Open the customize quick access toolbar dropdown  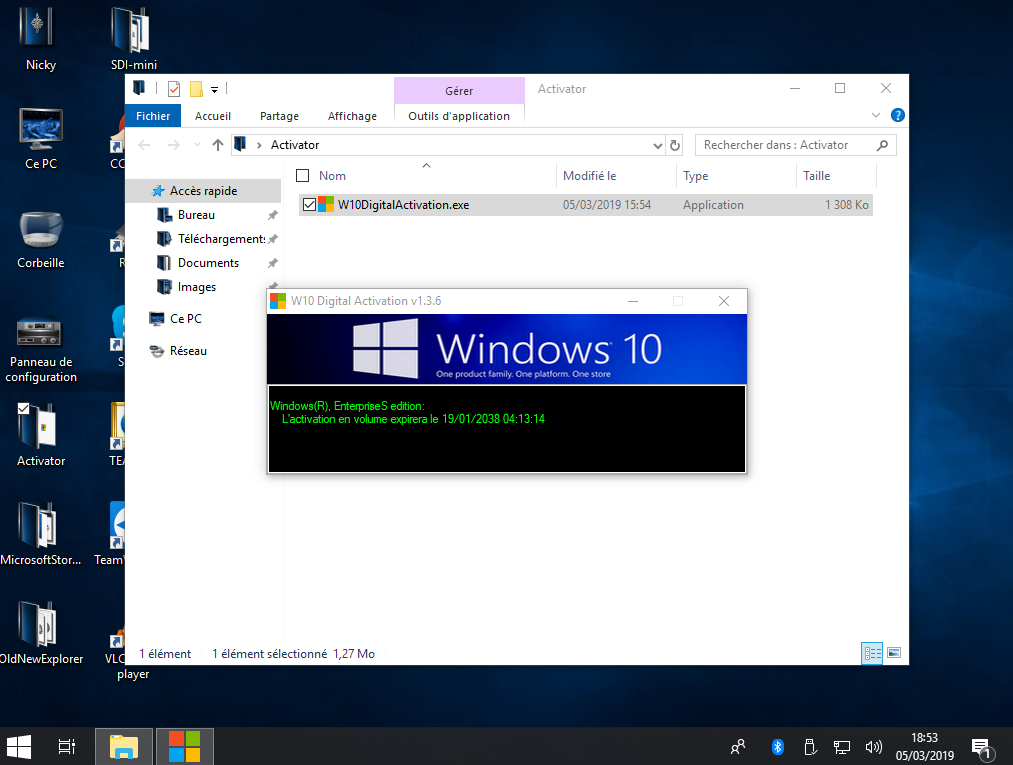(x=214, y=89)
